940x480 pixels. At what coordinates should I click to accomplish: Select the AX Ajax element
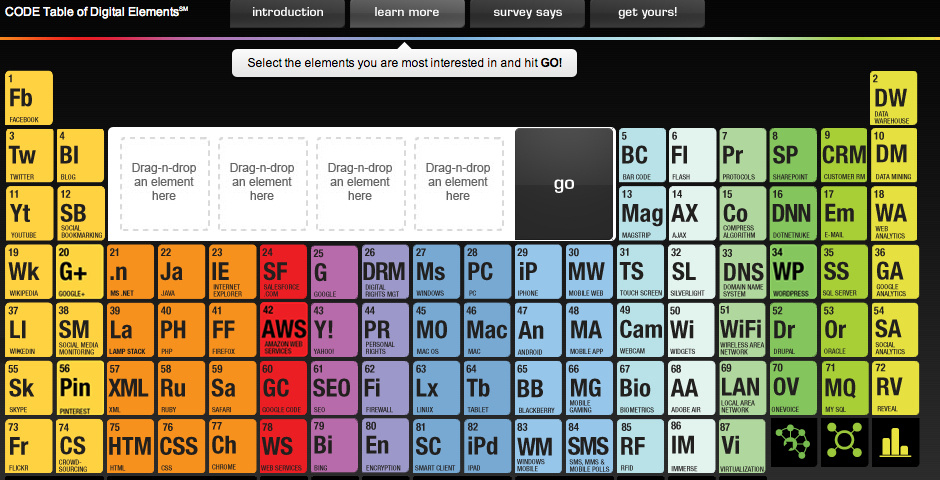[x=692, y=213]
